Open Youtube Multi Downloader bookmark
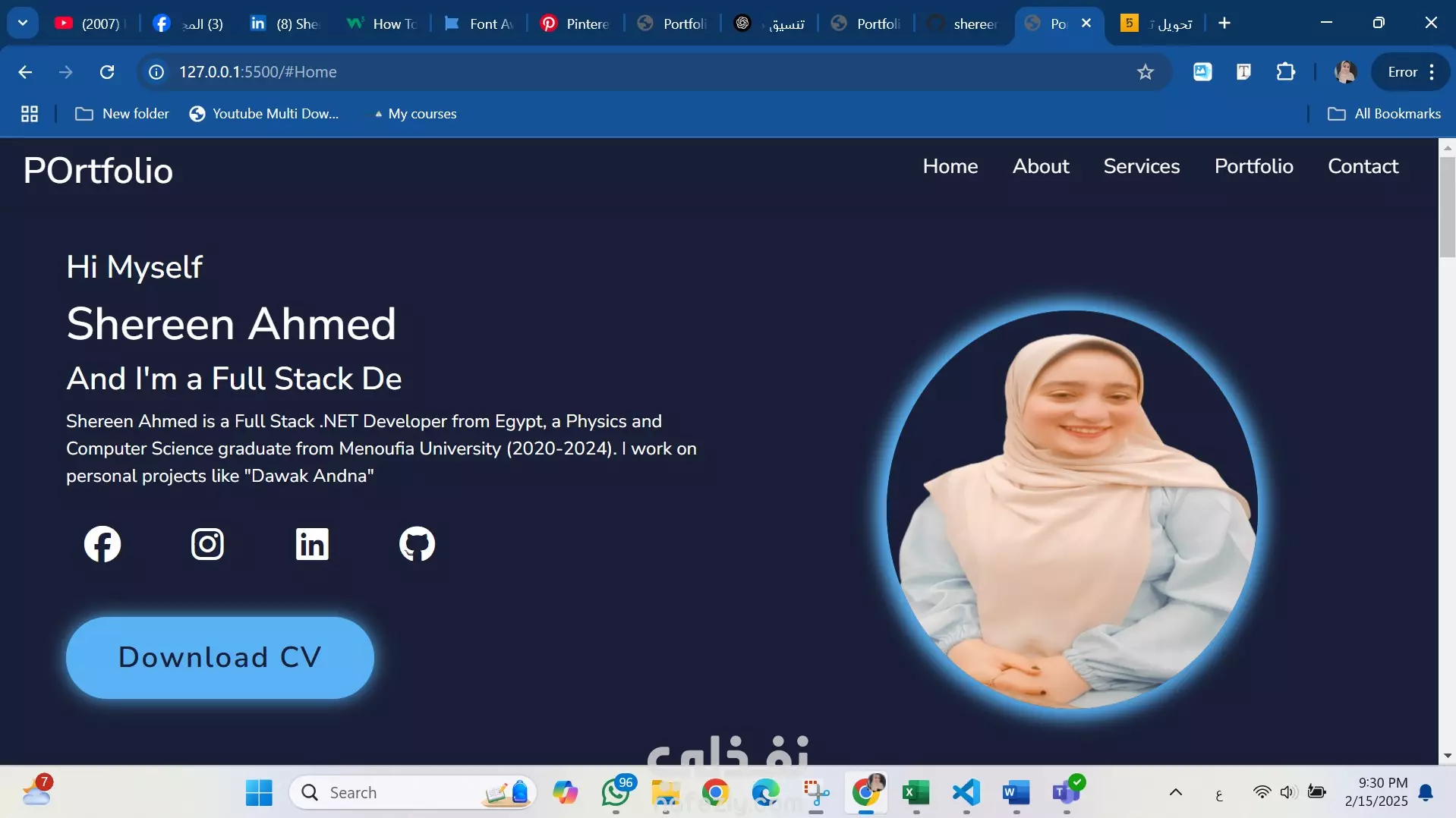 [x=264, y=114]
